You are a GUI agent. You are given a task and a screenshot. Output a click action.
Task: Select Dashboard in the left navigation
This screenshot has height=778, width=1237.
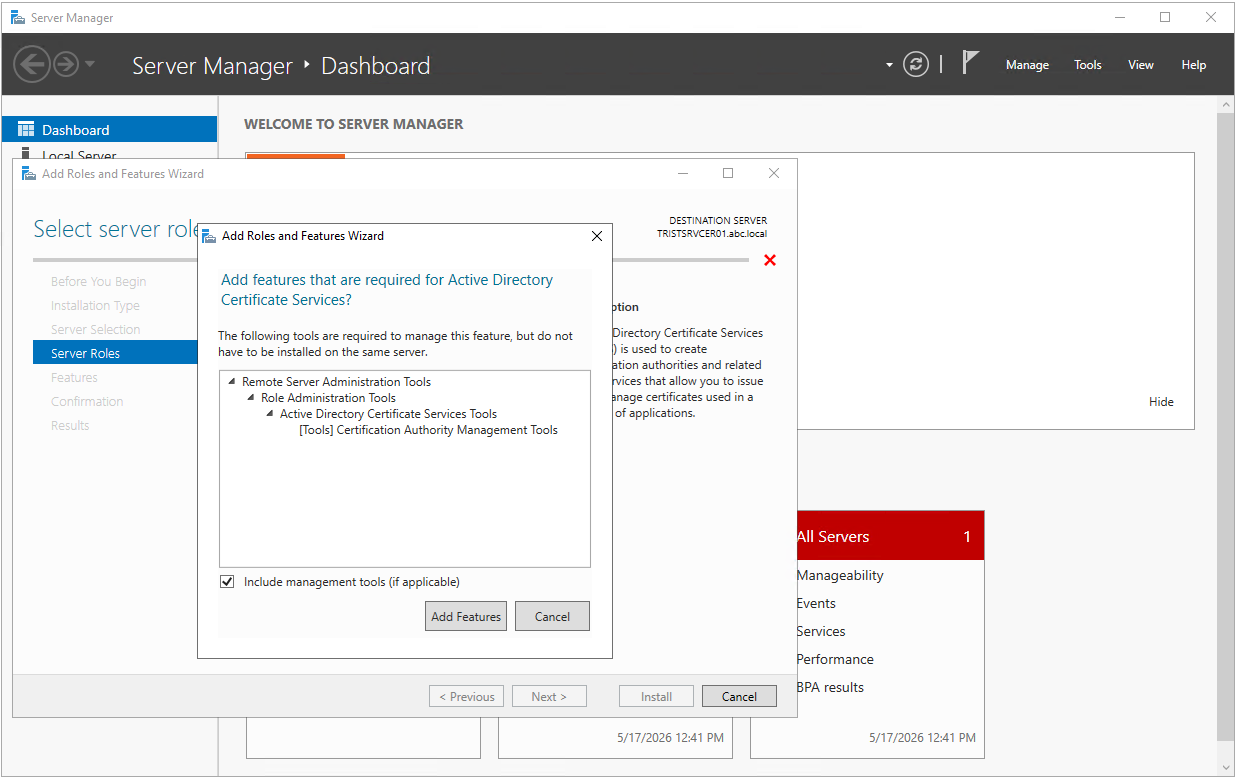pos(110,130)
